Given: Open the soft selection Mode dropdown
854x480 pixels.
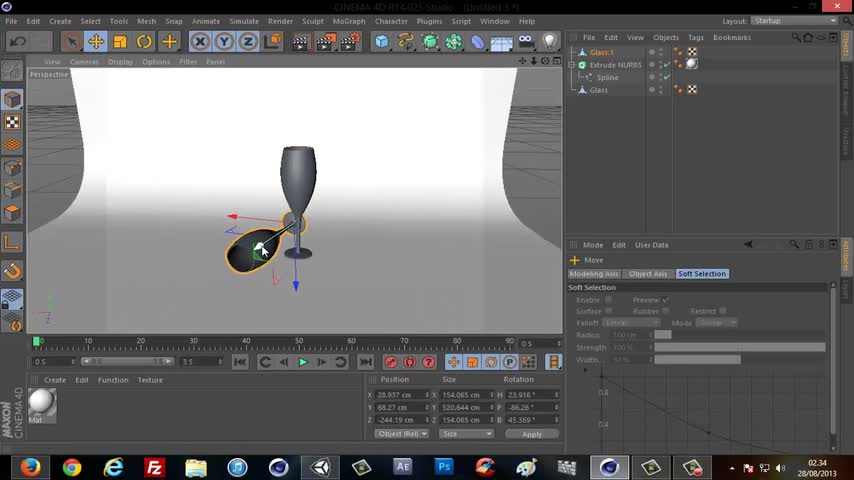Looking at the screenshot, I should [x=716, y=323].
